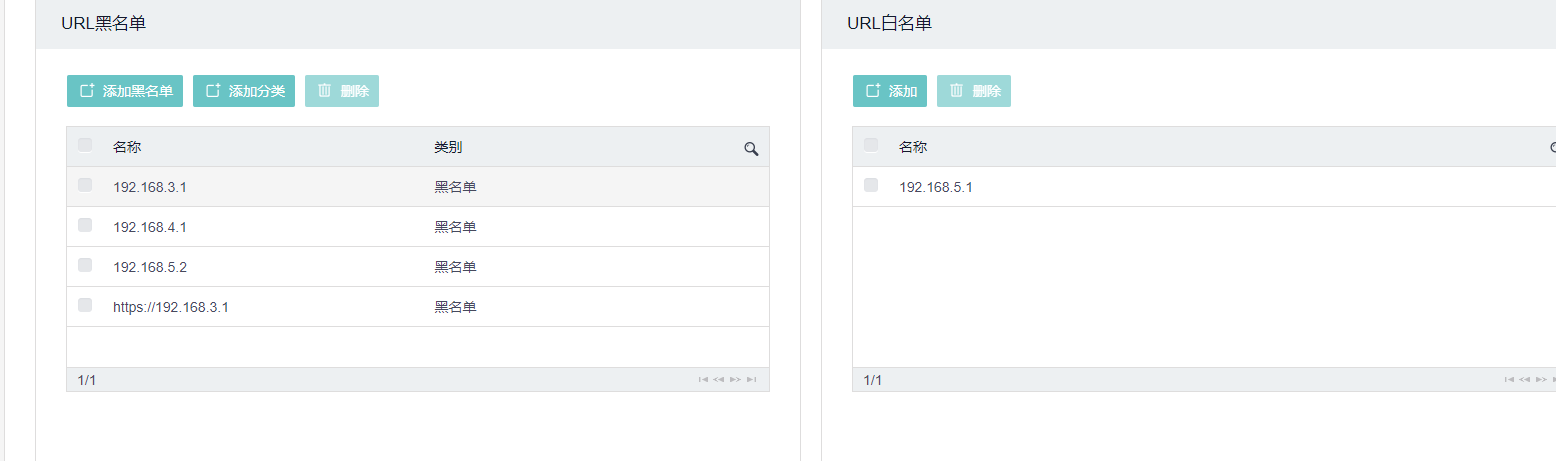Click 添加分类 button
The image size is (1556, 461).
tap(244, 91)
